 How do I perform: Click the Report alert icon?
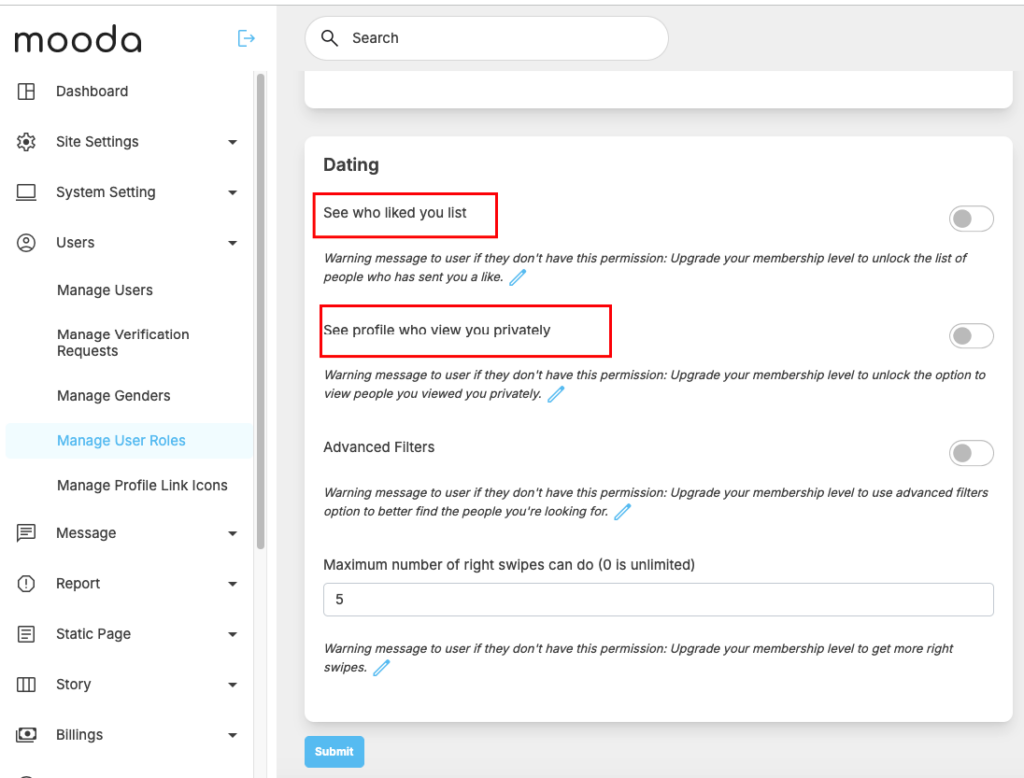pyautogui.click(x=27, y=584)
